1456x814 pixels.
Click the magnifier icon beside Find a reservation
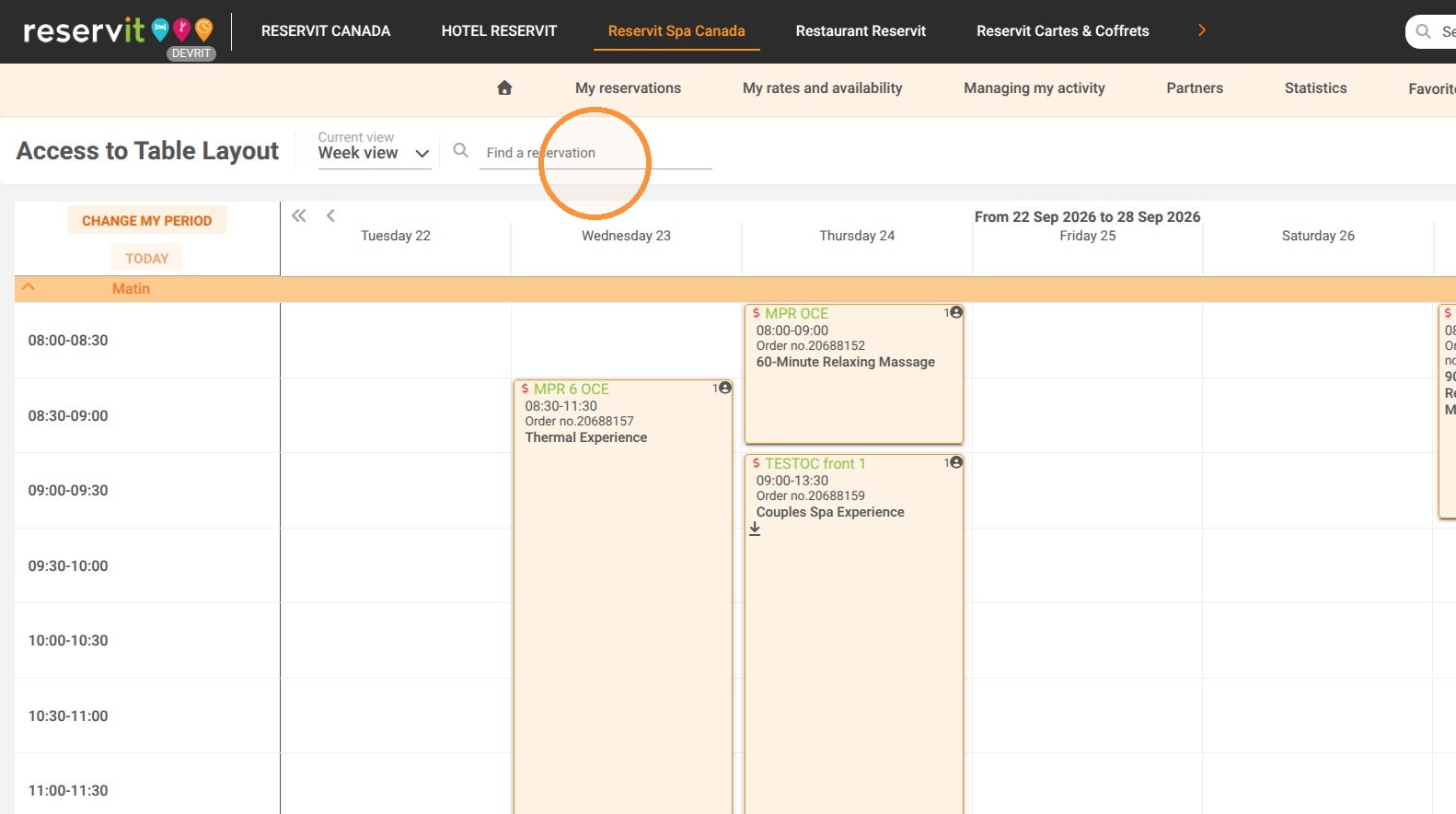coord(461,150)
